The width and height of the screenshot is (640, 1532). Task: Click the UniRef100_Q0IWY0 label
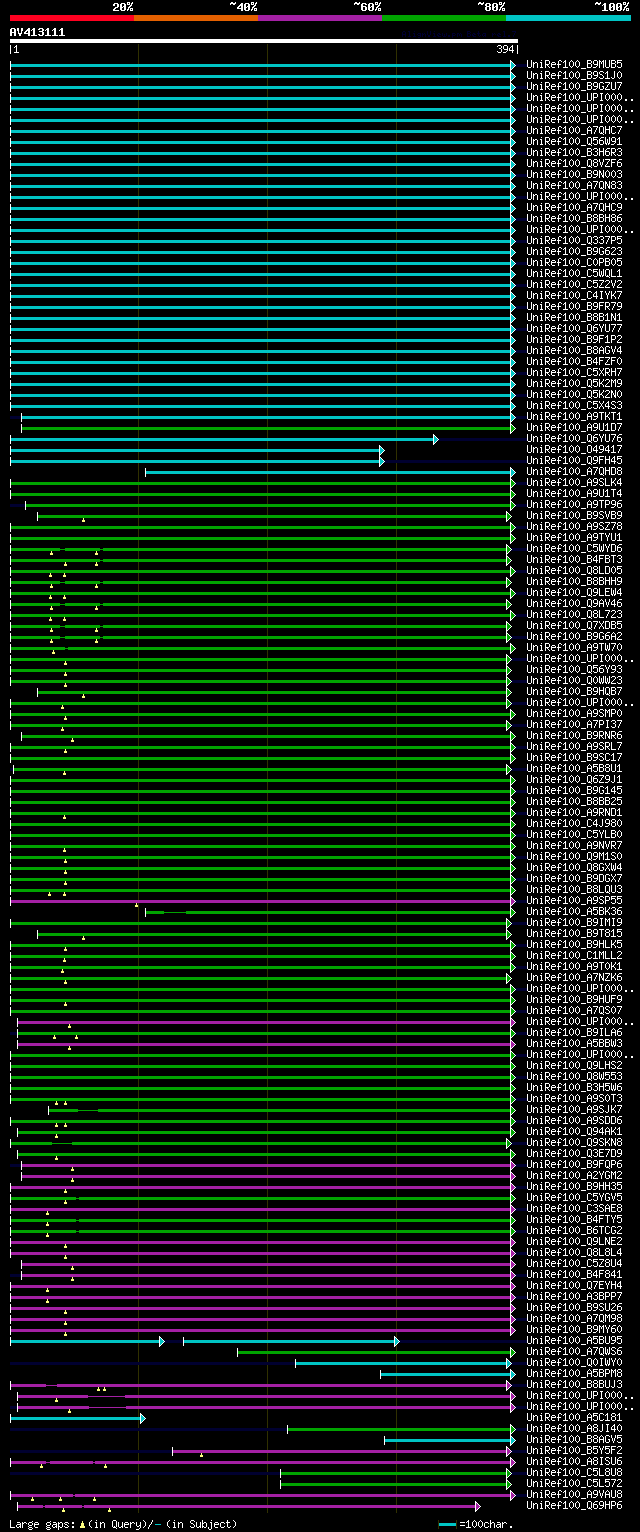click(x=574, y=1362)
